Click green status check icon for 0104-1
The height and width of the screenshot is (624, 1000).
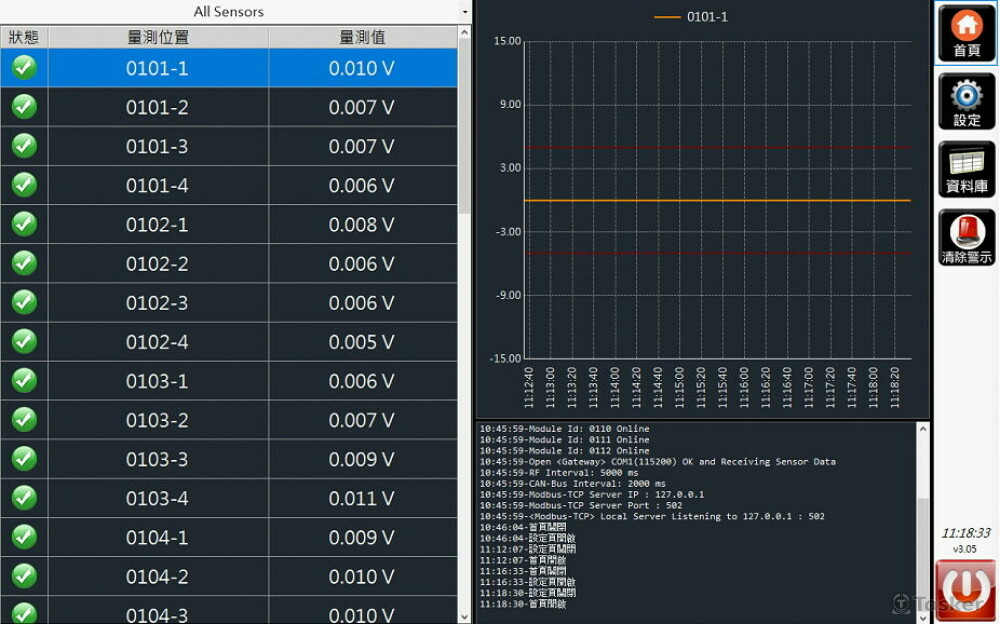coord(24,537)
